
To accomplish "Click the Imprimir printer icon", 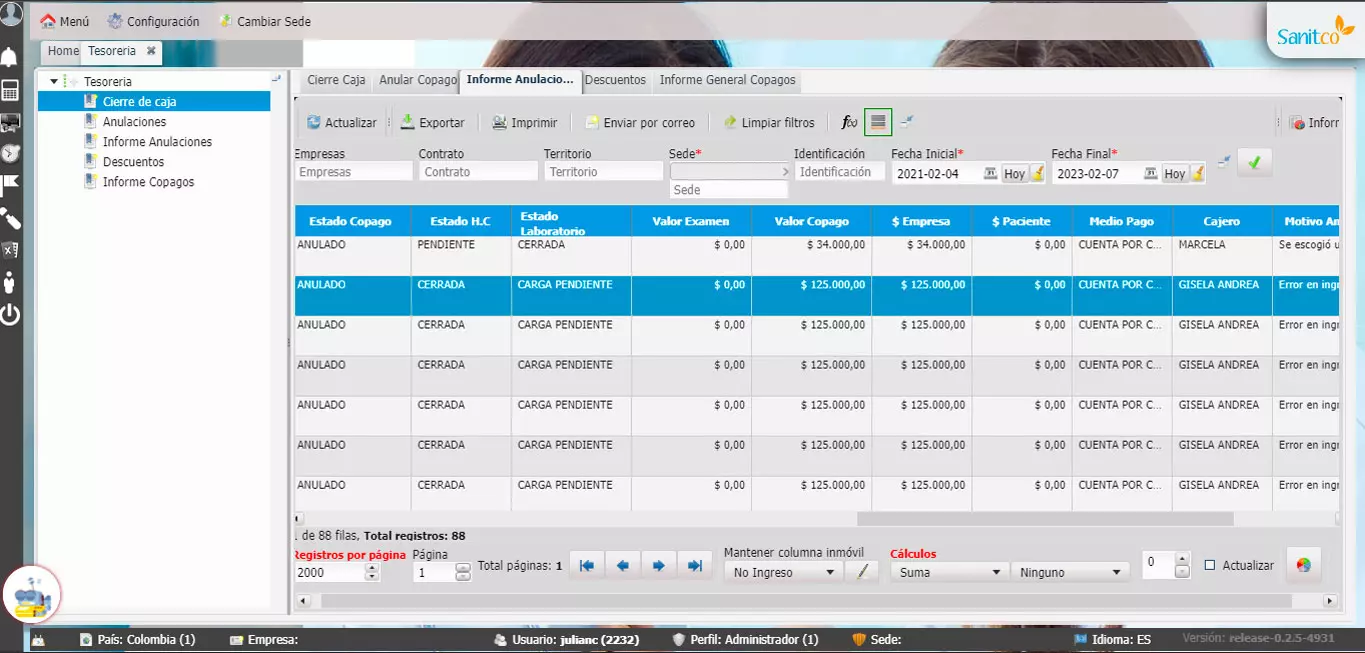I will (x=499, y=123).
